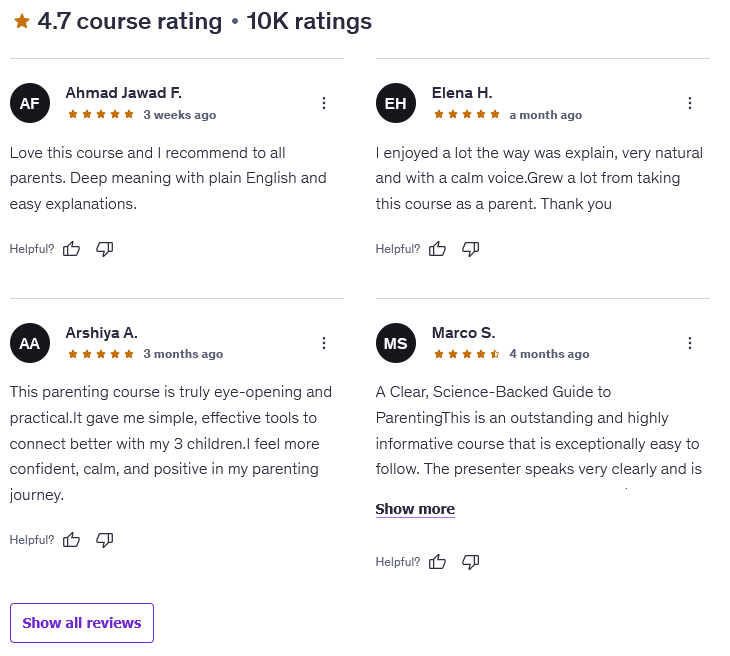The width and height of the screenshot is (730, 656).
Task: Click the AA avatar of Arshiya A.
Action: tap(30, 343)
